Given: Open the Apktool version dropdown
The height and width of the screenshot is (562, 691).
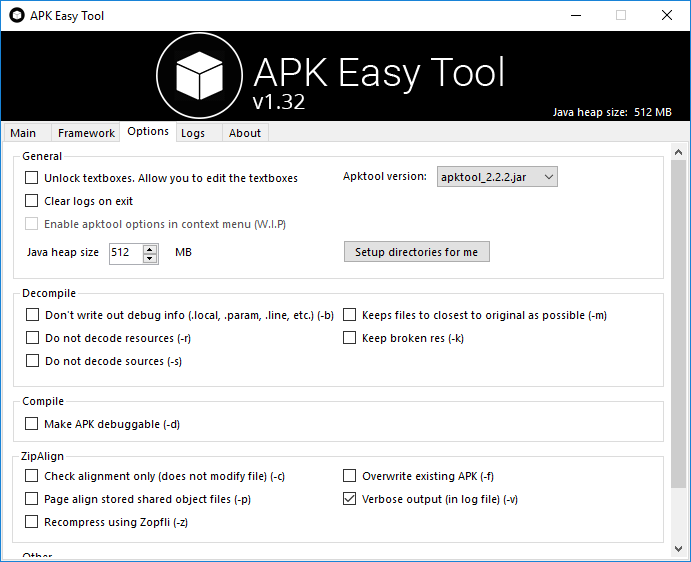Looking at the screenshot, I should 497,177.
